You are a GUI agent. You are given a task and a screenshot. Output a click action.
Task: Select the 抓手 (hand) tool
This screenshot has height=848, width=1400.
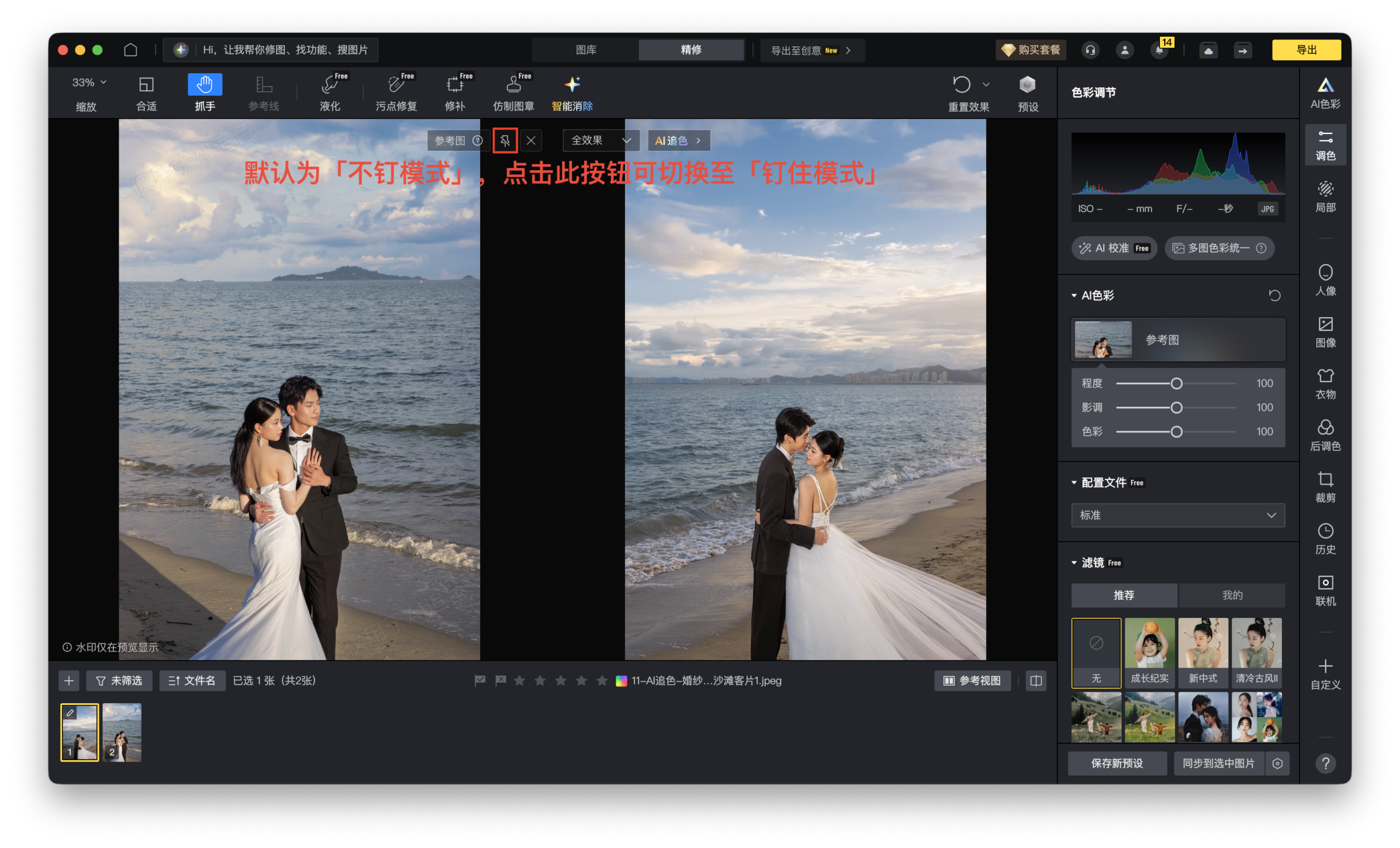coord(204,91)
